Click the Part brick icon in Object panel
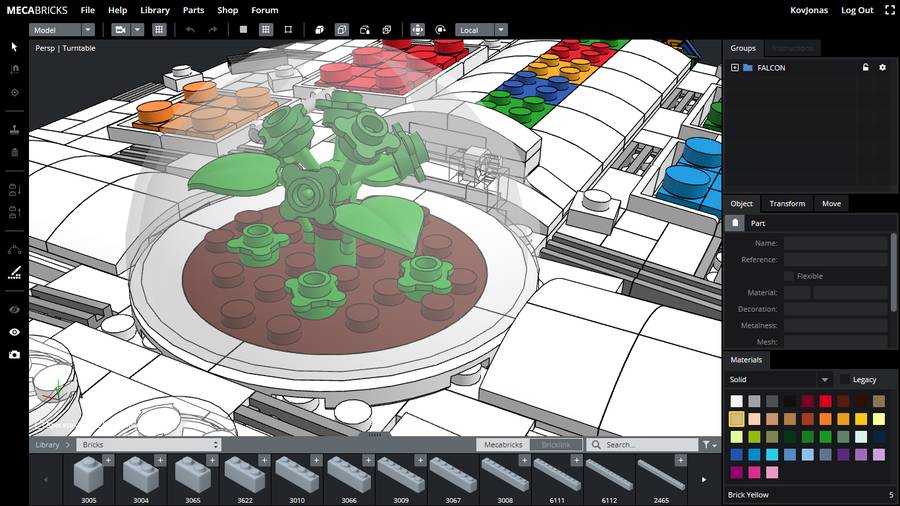 [x=735, y=223]
